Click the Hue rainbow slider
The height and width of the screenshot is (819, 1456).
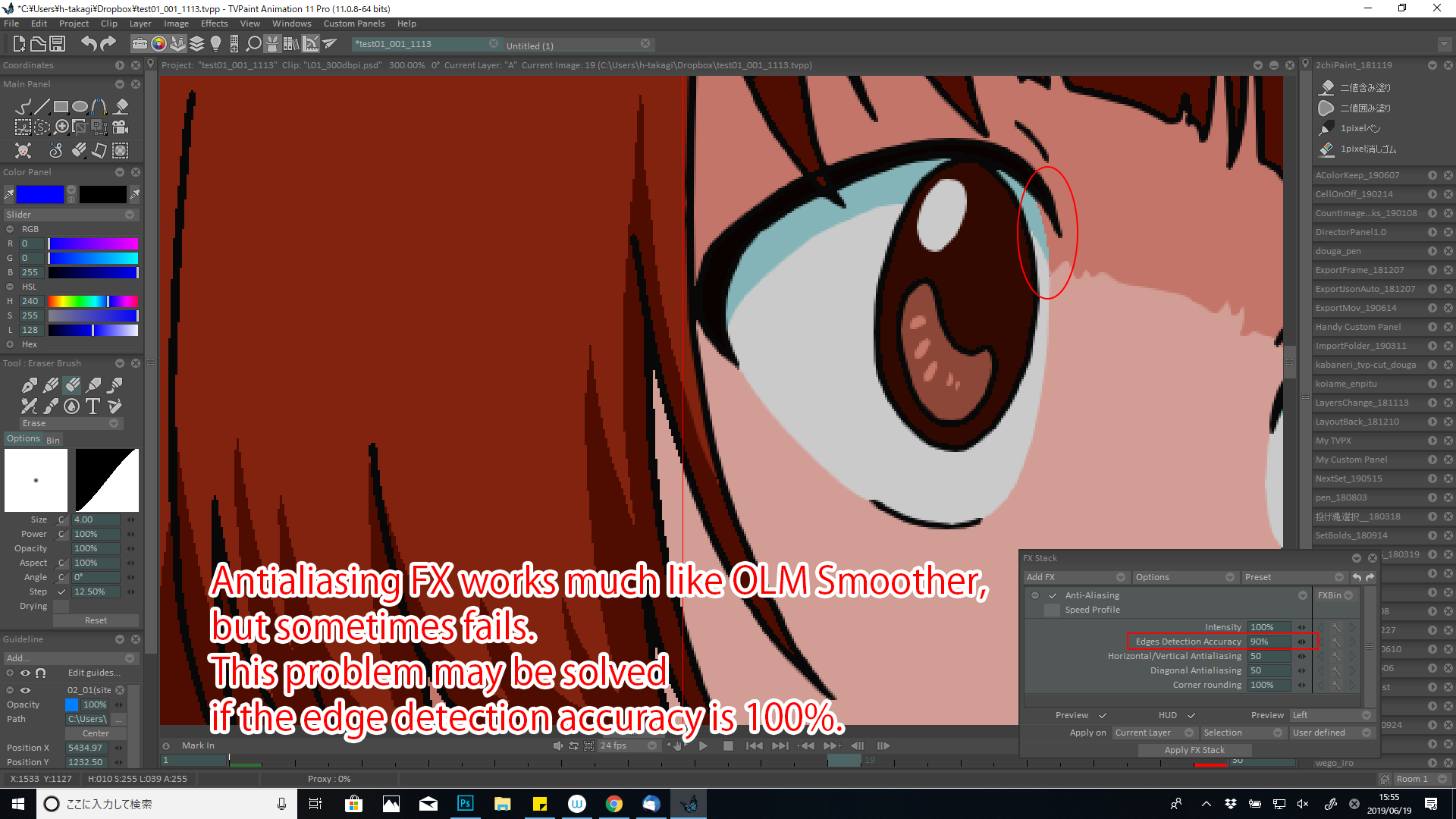[93, 301]
